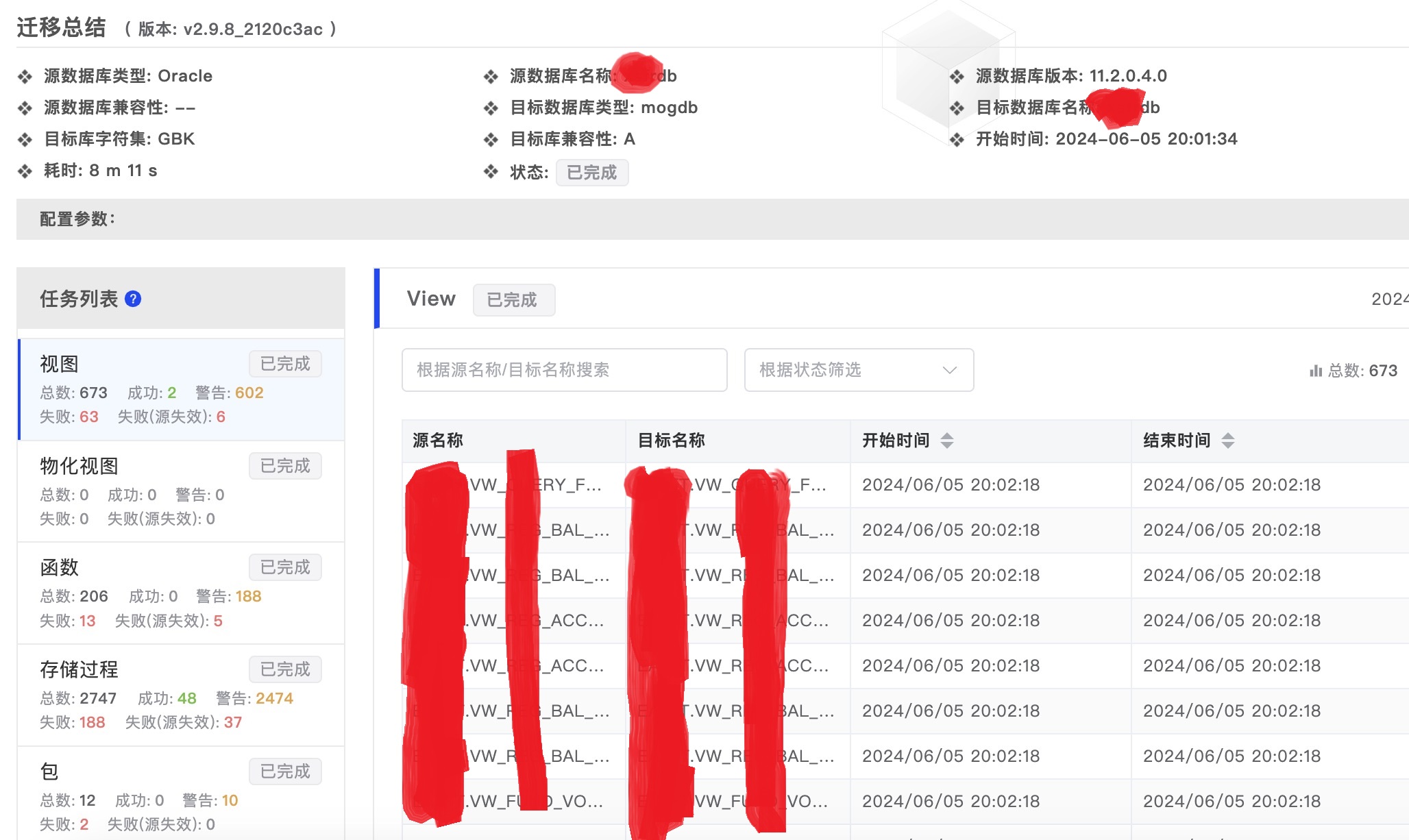
Task: Click the 目标库兼容性: A entry
Action: (x=573, y=139)
